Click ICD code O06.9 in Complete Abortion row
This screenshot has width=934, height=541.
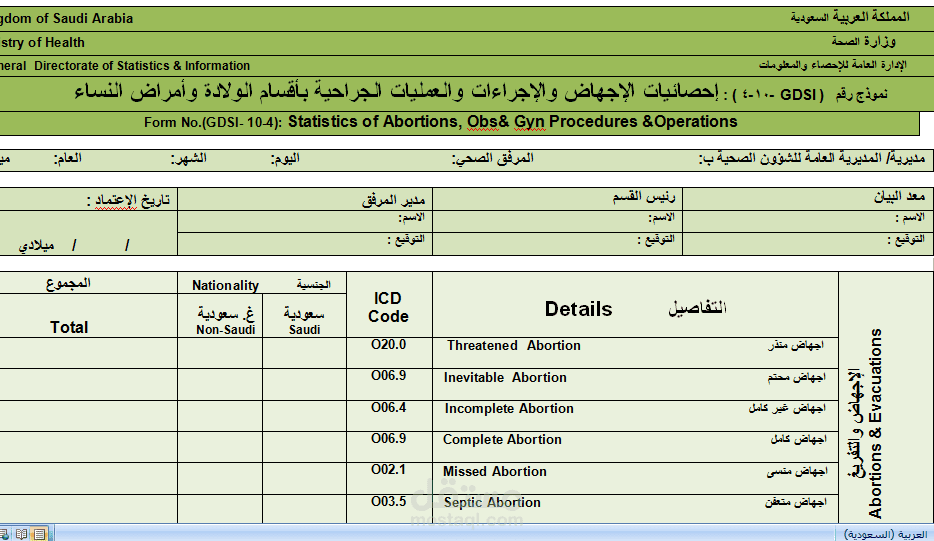coord(388,438)
